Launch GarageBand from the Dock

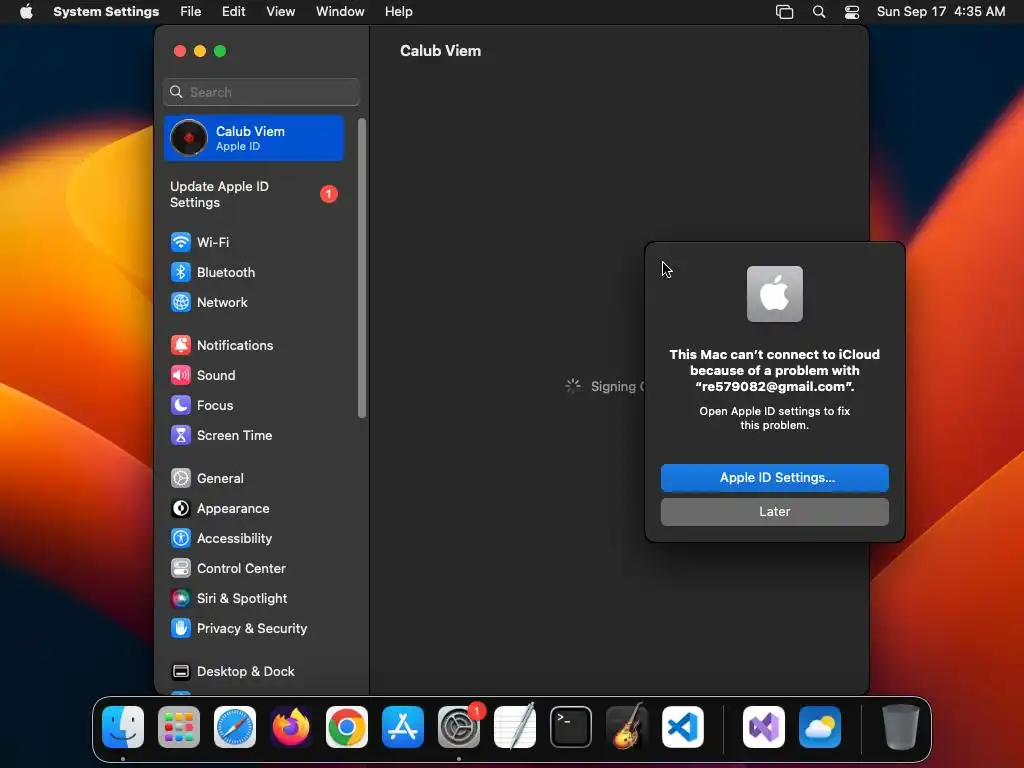pyautogui.click(x=627, y=727)
